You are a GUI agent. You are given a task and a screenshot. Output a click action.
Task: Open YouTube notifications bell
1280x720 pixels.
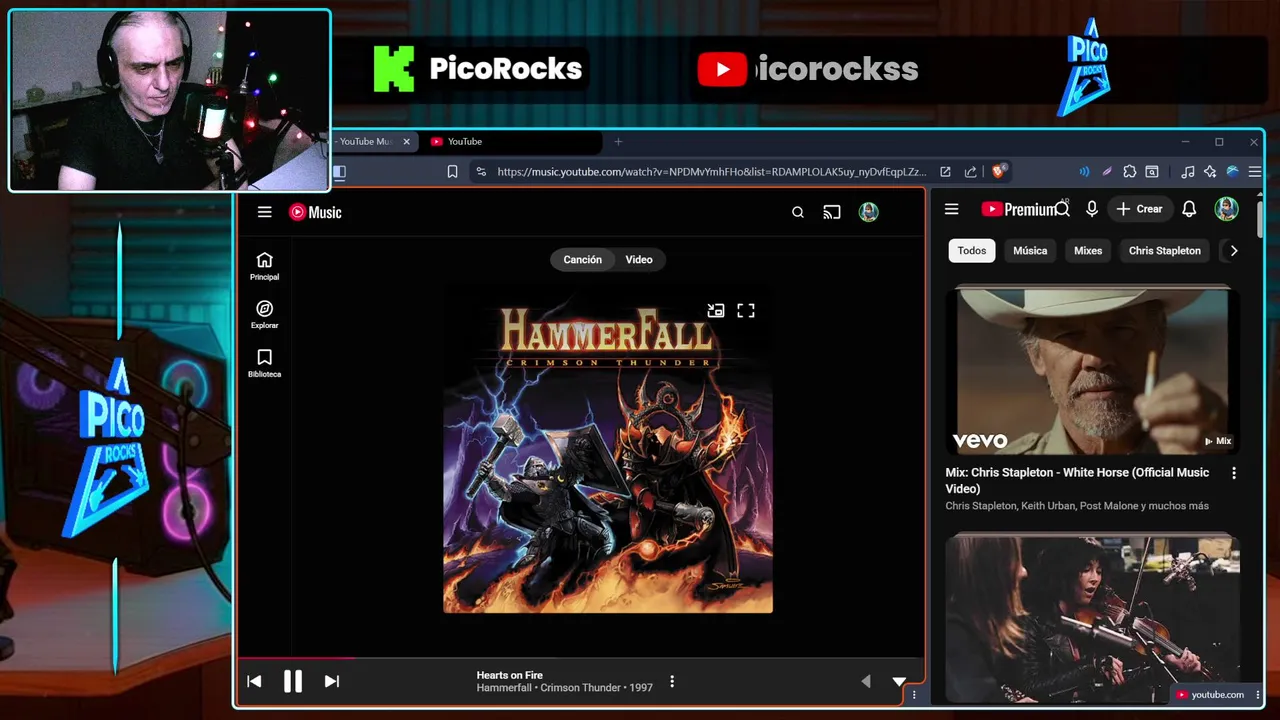1189,209
